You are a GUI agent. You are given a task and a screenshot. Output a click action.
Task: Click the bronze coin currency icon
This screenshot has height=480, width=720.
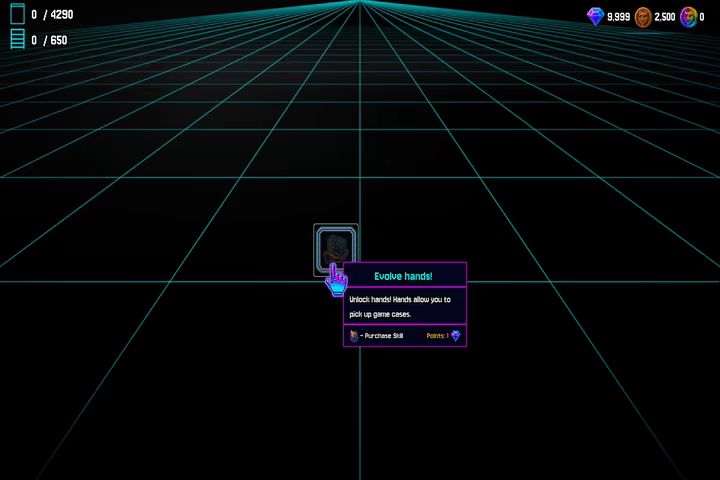643,17
